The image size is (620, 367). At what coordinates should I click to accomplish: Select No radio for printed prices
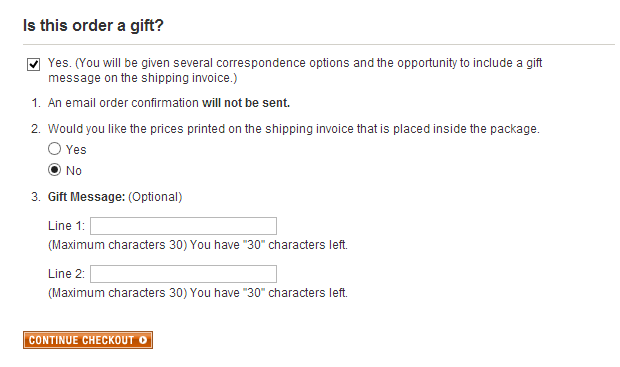tap(55, 170)
